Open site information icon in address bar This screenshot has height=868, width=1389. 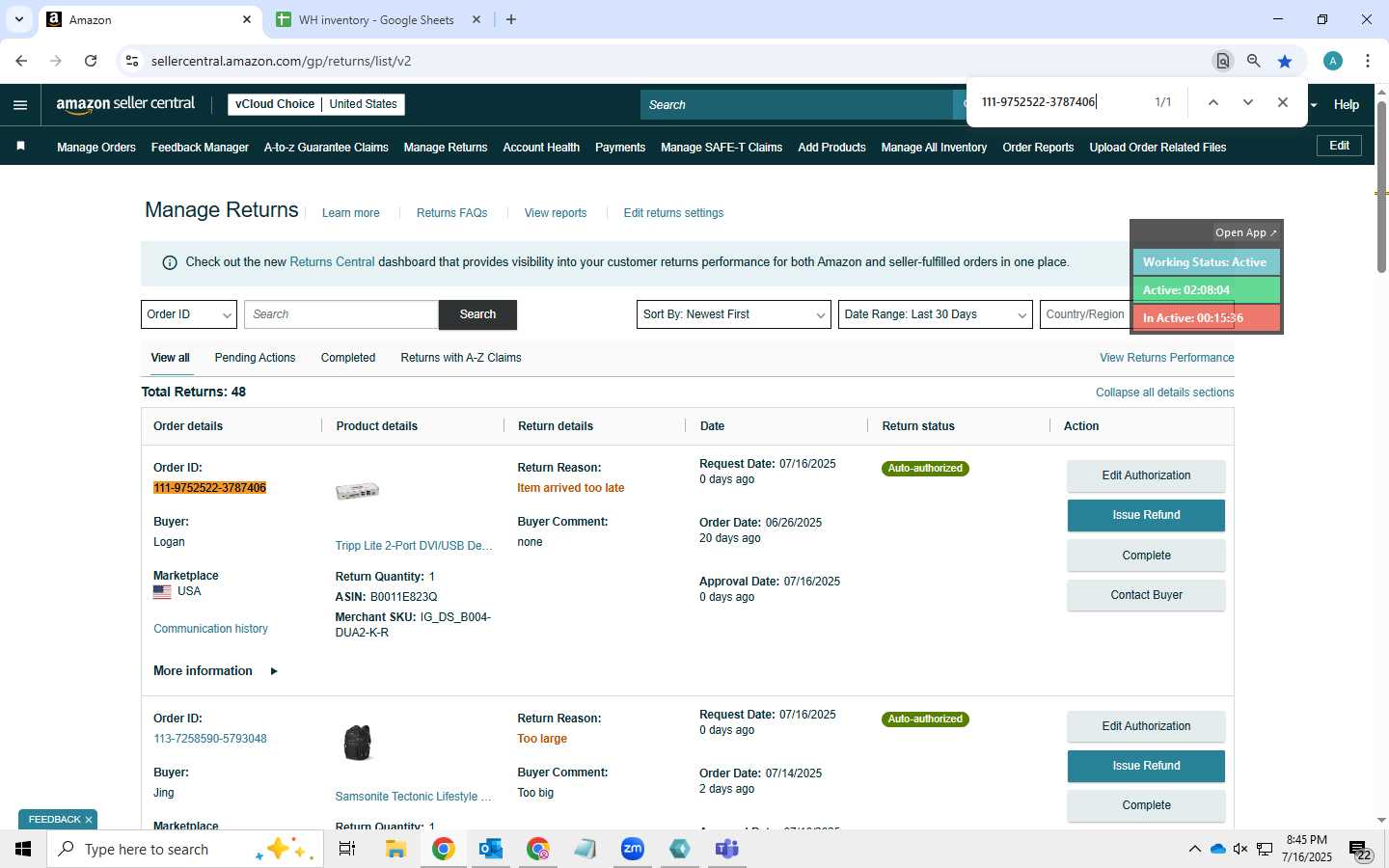click(132, 61)
